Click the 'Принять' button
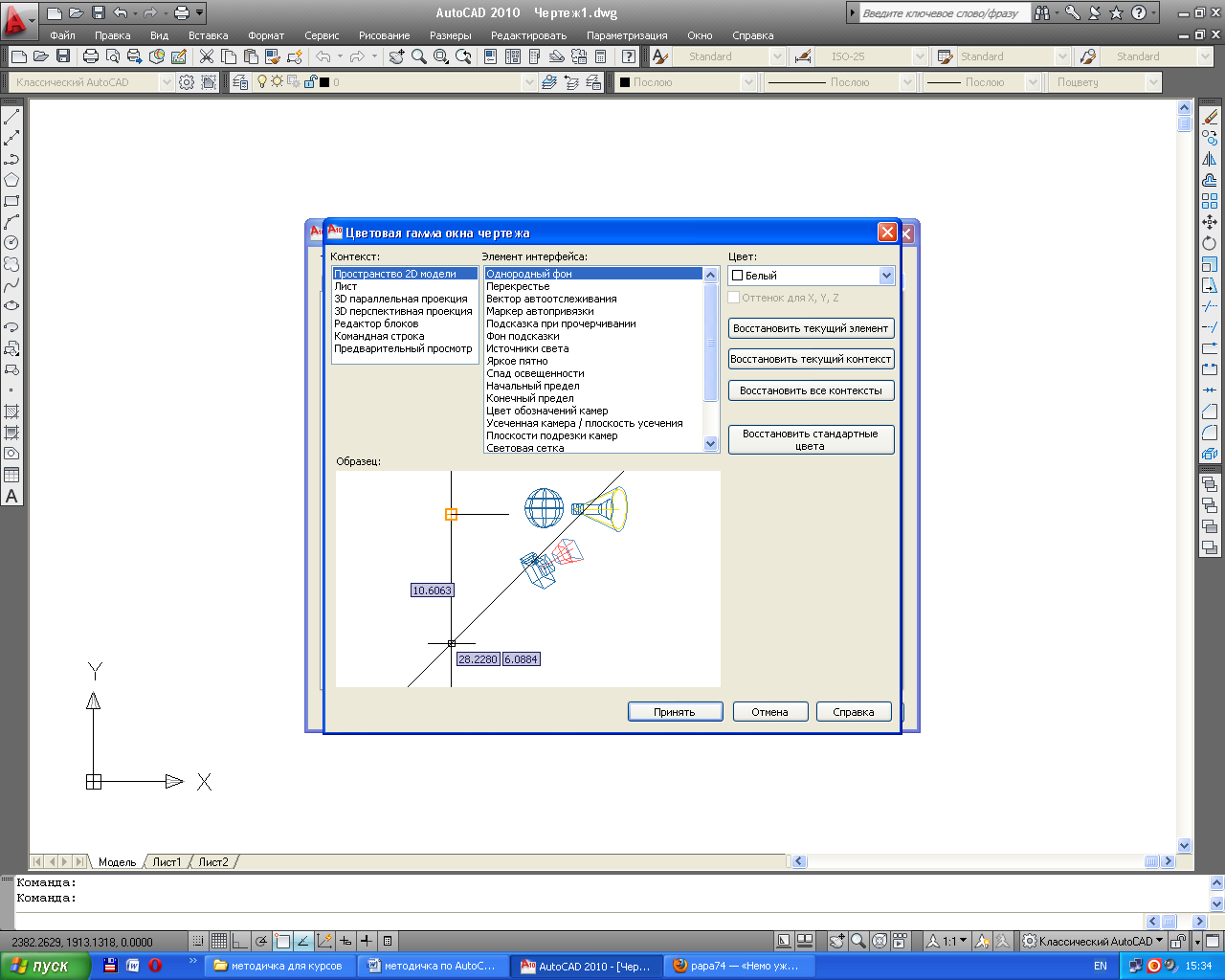The image size is (1225, 980). click(675, 712)
